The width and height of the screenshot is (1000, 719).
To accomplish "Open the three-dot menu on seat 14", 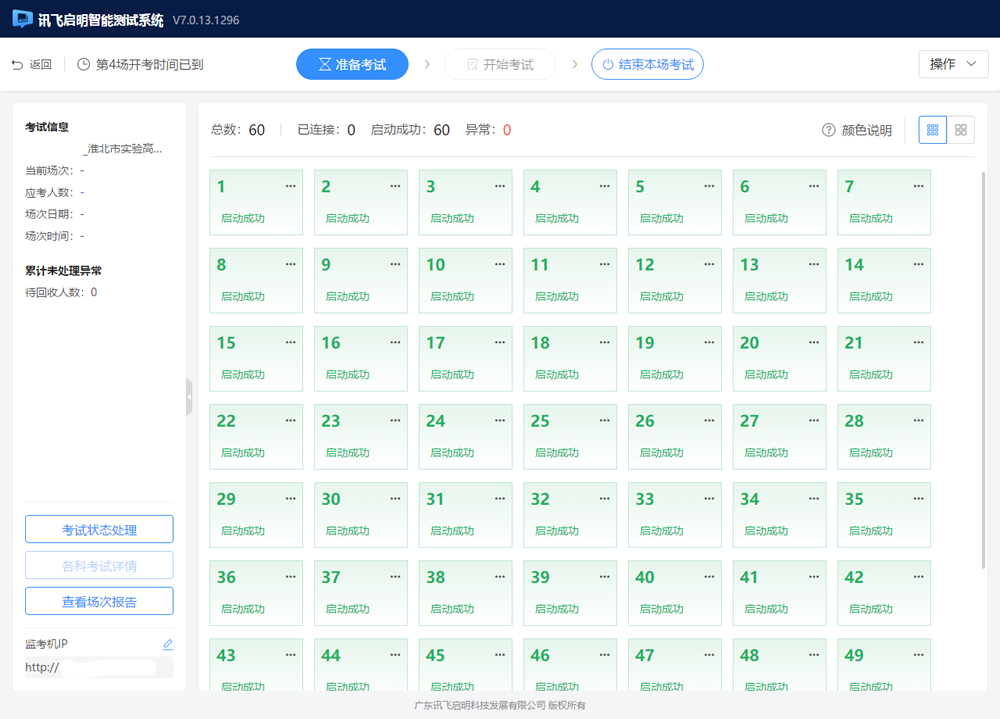I will click(x=919, y=264).
